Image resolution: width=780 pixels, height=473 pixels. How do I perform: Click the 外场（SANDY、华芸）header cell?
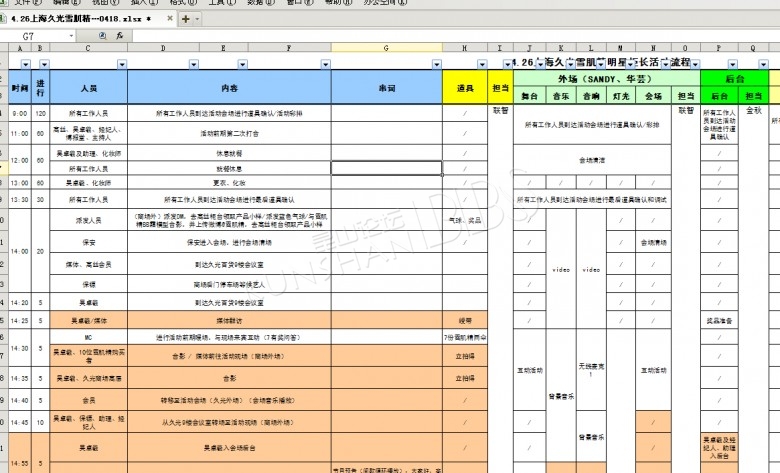pos(606,79)
